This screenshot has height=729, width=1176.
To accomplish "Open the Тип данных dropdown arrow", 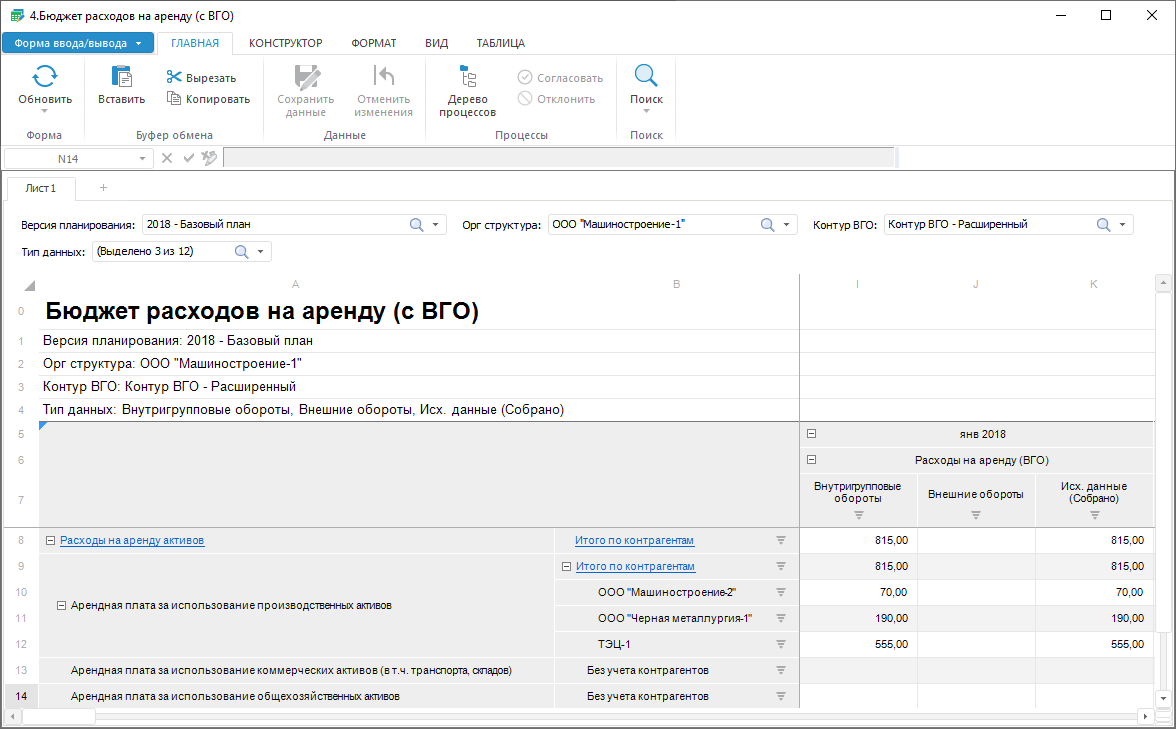I will pos(260,252).
